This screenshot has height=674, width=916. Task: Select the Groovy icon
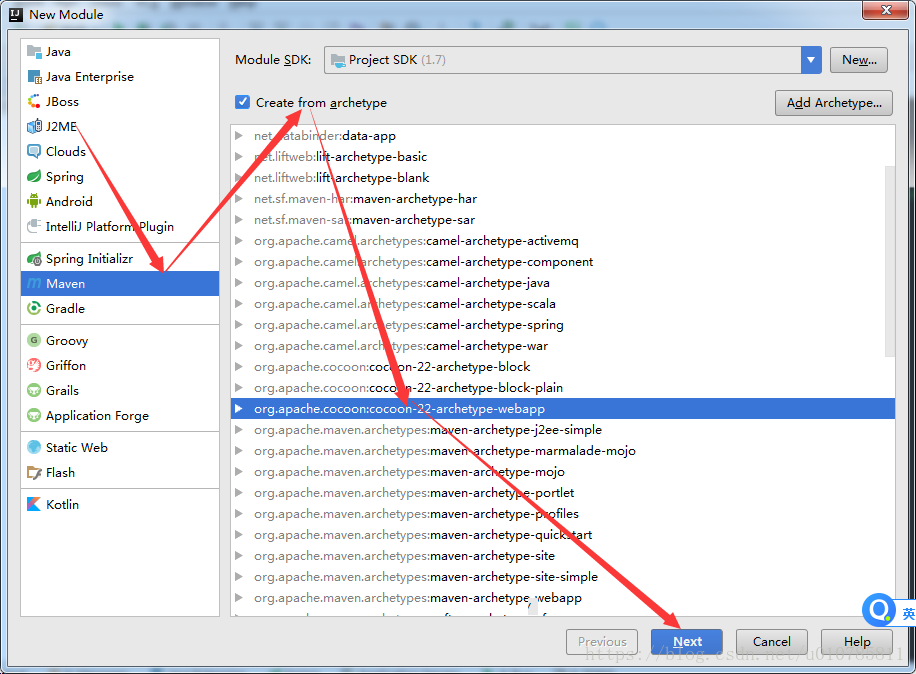click(34, 340)
